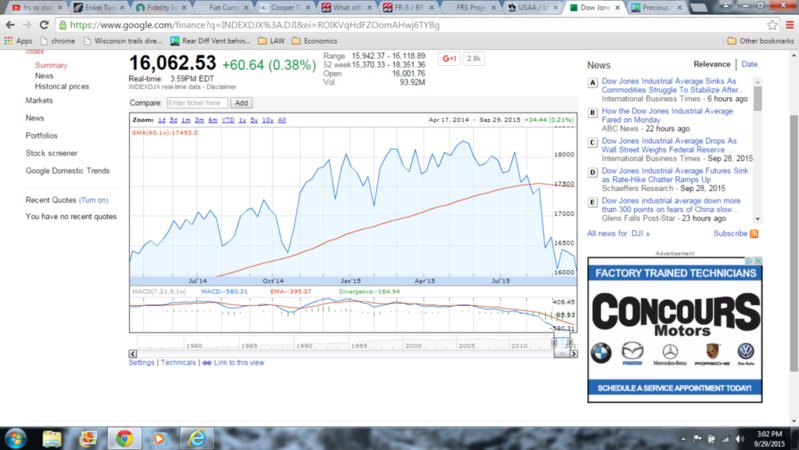Click the news marker D icon

[x=592, y=172]
